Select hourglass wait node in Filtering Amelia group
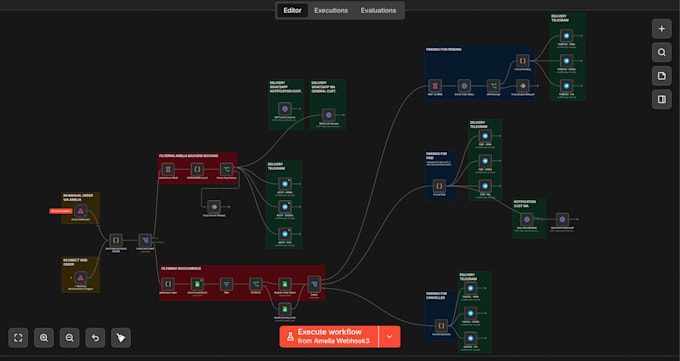This screenshot has width=680, height=361. [168, 169]
